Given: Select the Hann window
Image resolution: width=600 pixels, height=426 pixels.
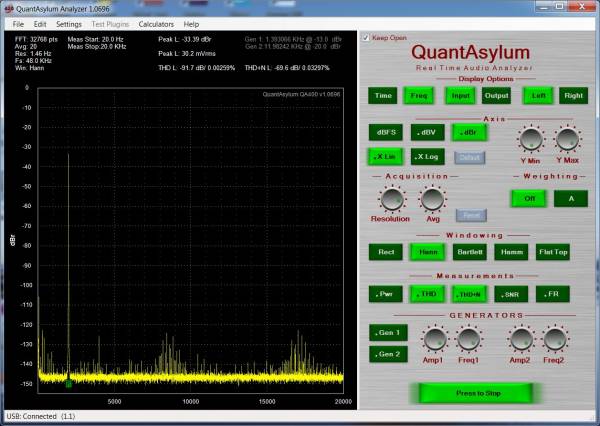Looking at the screenshot, I should click(x=427, y=252).
